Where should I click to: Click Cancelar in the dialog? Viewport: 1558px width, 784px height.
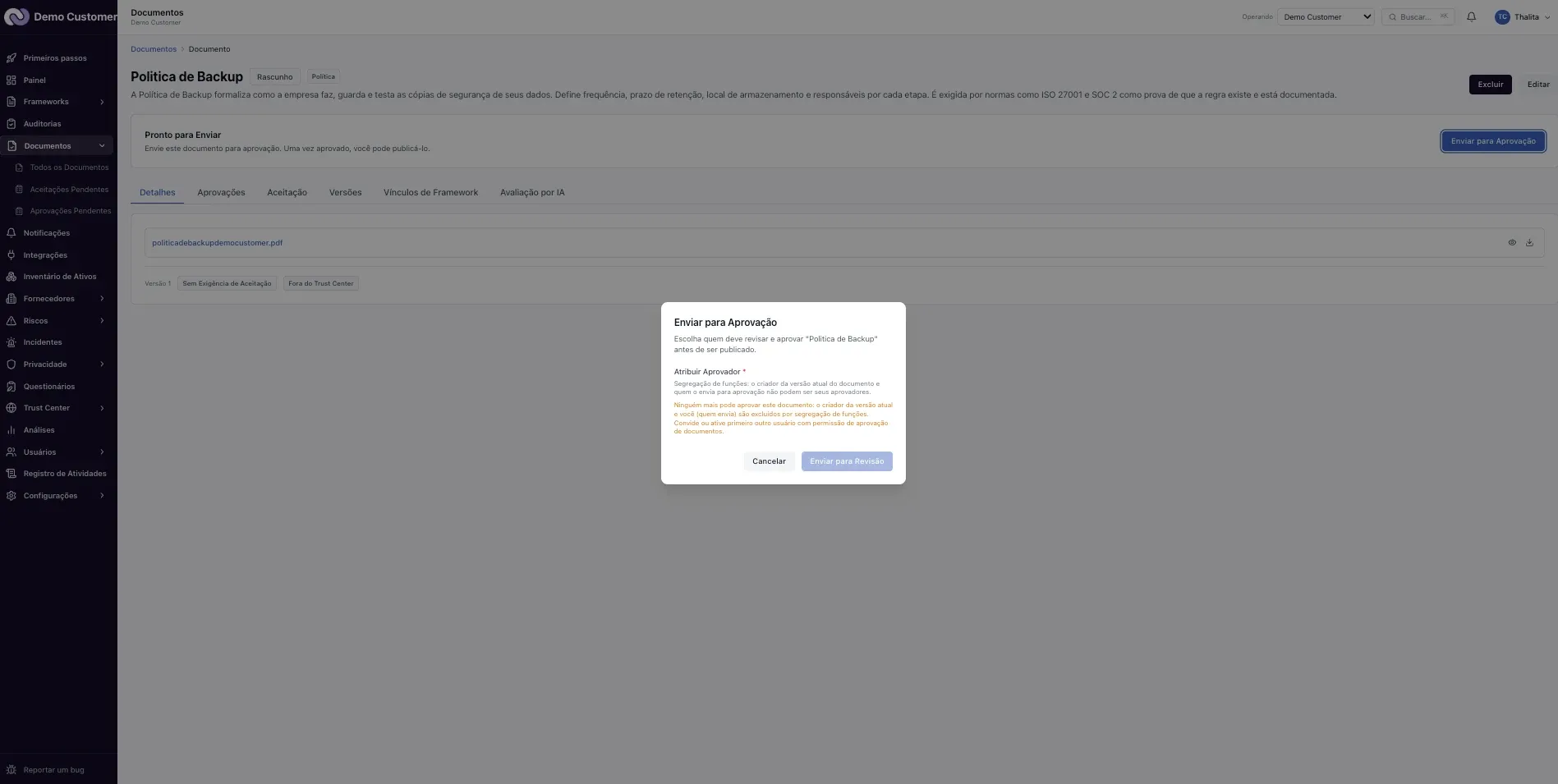coord(769,461)
